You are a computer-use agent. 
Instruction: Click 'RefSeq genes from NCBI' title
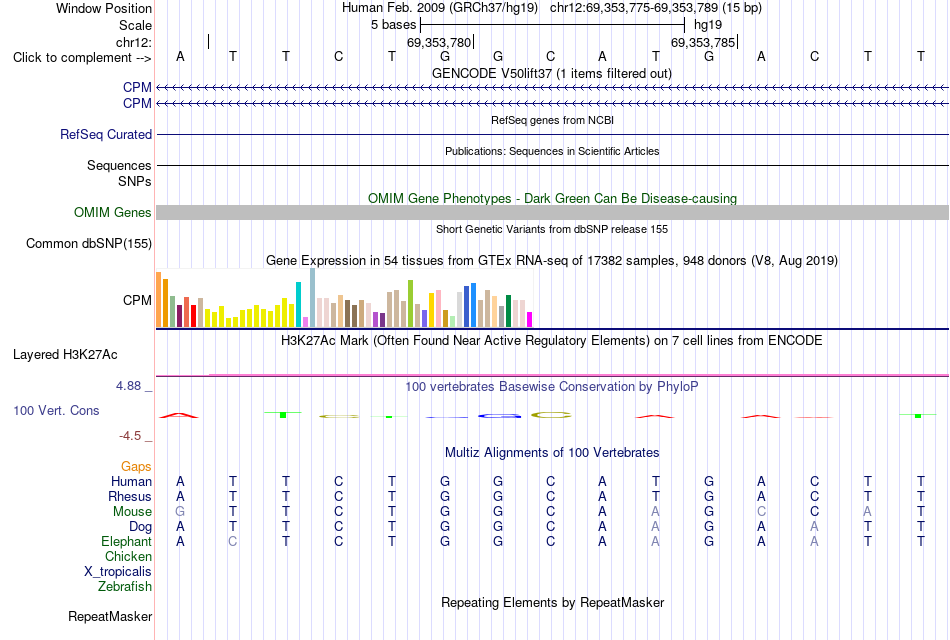pos(552,120)
